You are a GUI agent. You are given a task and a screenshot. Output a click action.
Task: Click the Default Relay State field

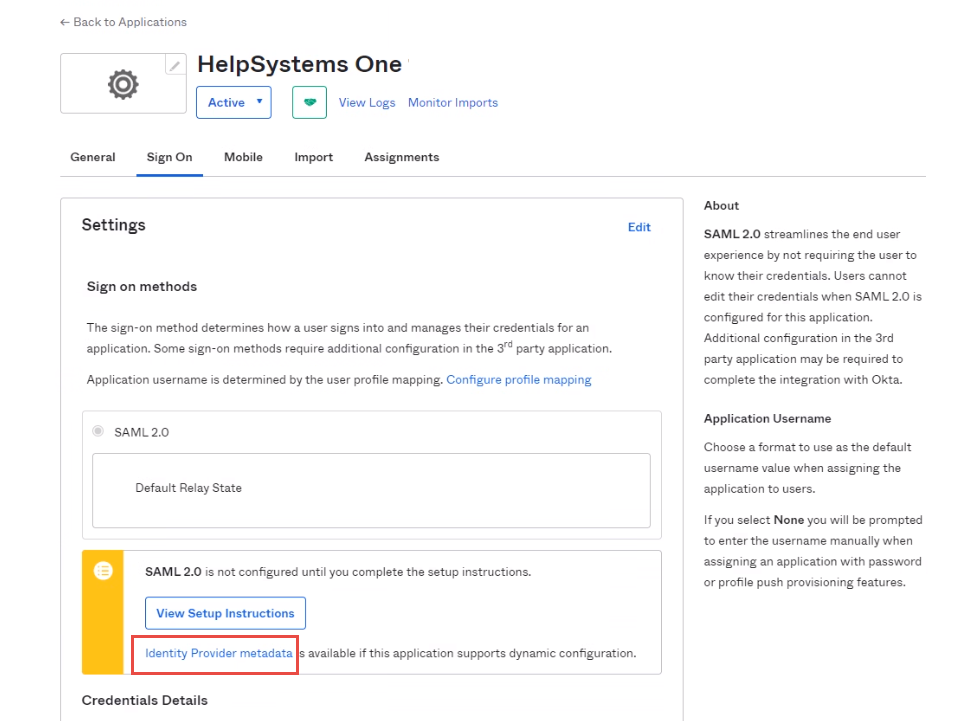pos(371,489)
